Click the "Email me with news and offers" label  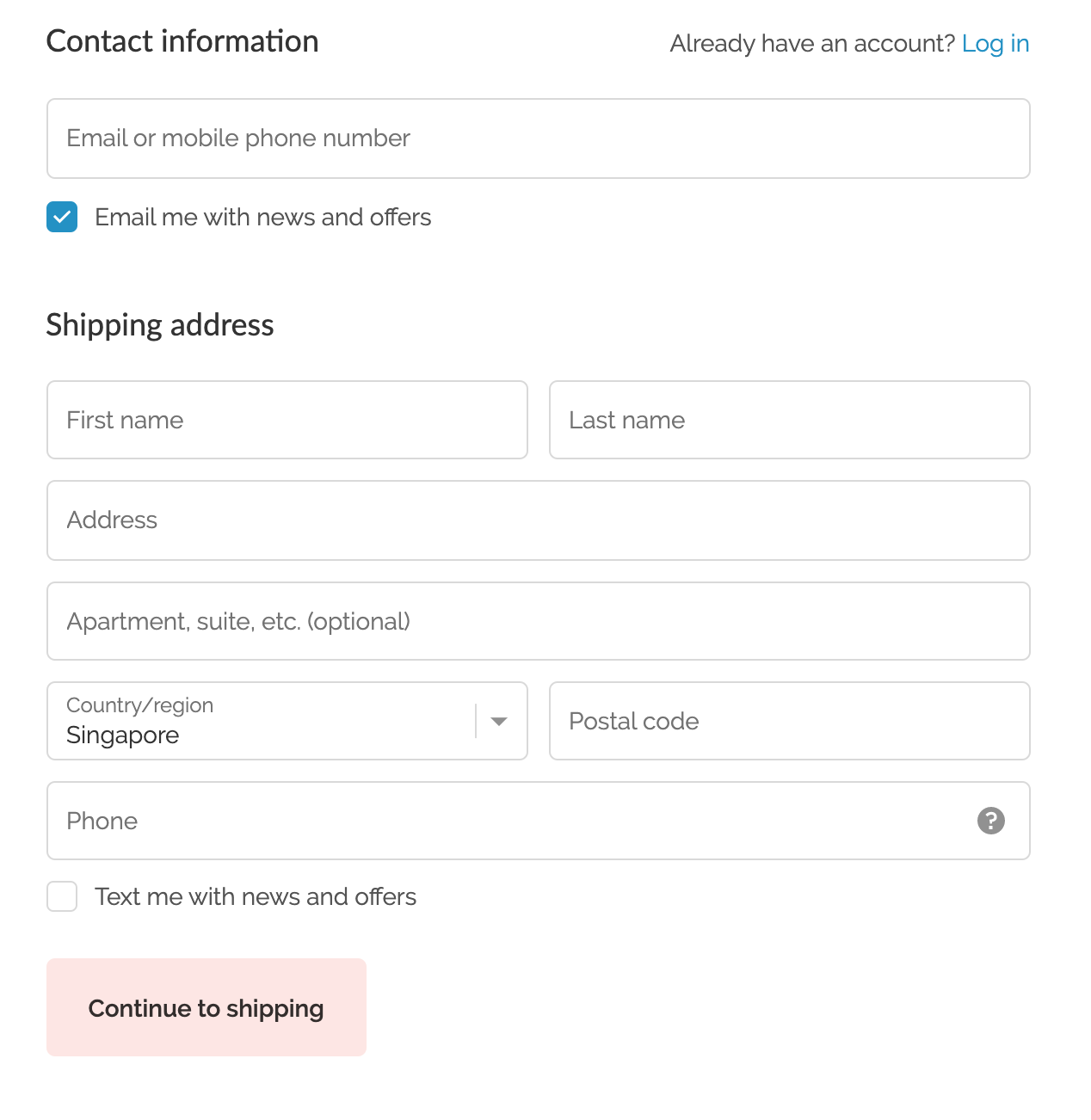(x=262, y=217)
